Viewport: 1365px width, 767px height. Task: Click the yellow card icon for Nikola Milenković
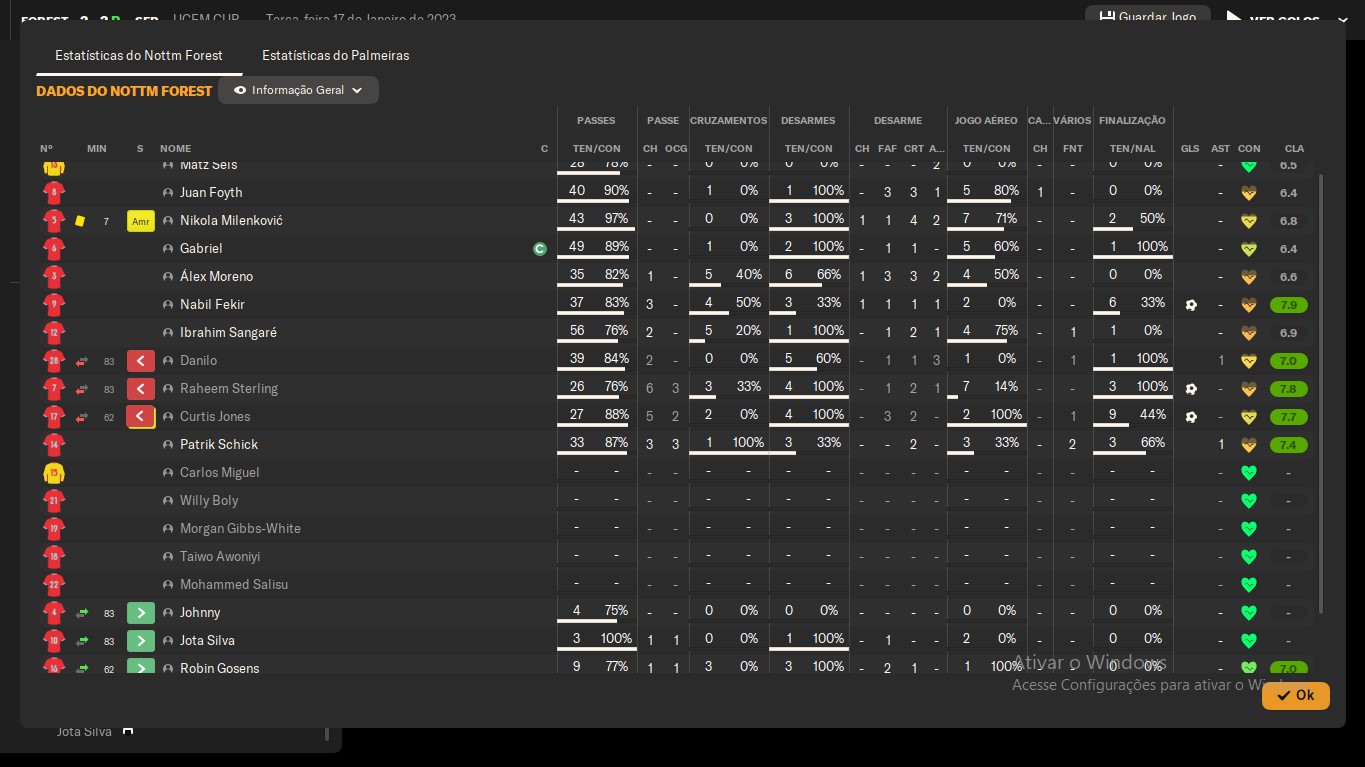pyautogui.click(x=80, y=221)
